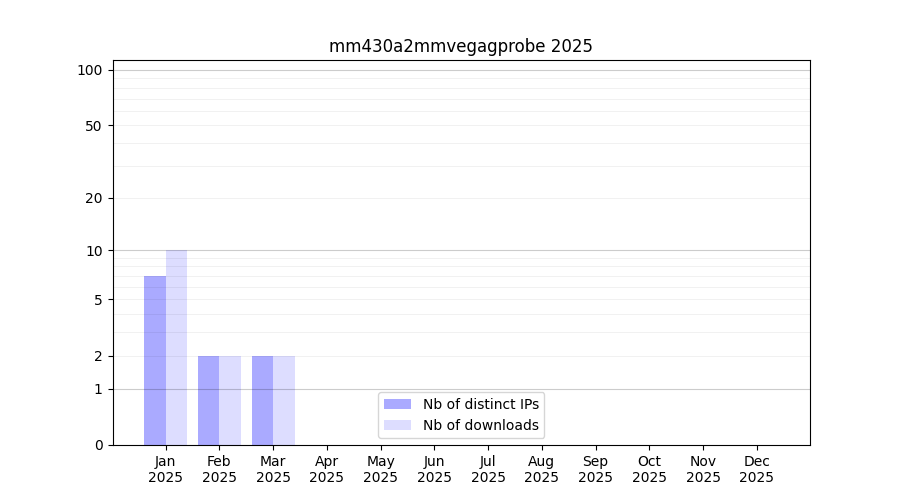This screenshot has width=900, height=500.
Task: Click the light blue downloads legend swatch
Action: click(x=397, y=425)
